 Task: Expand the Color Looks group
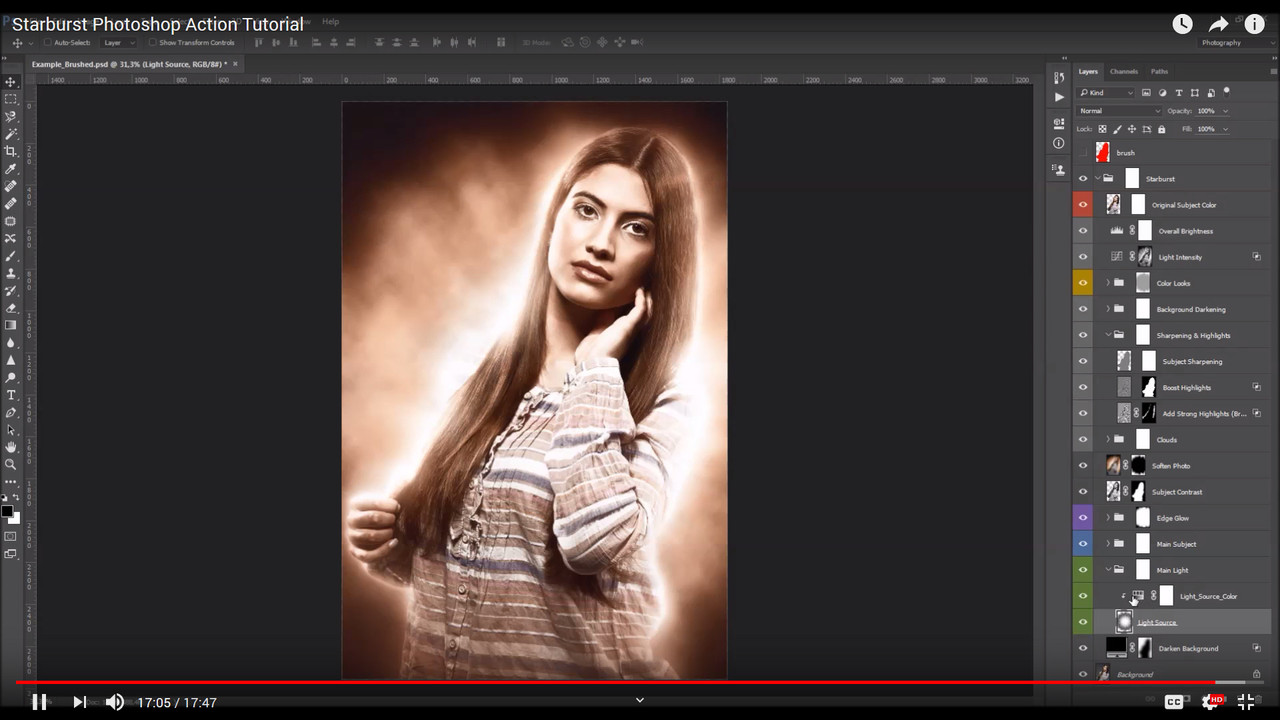click(1108, 283)
